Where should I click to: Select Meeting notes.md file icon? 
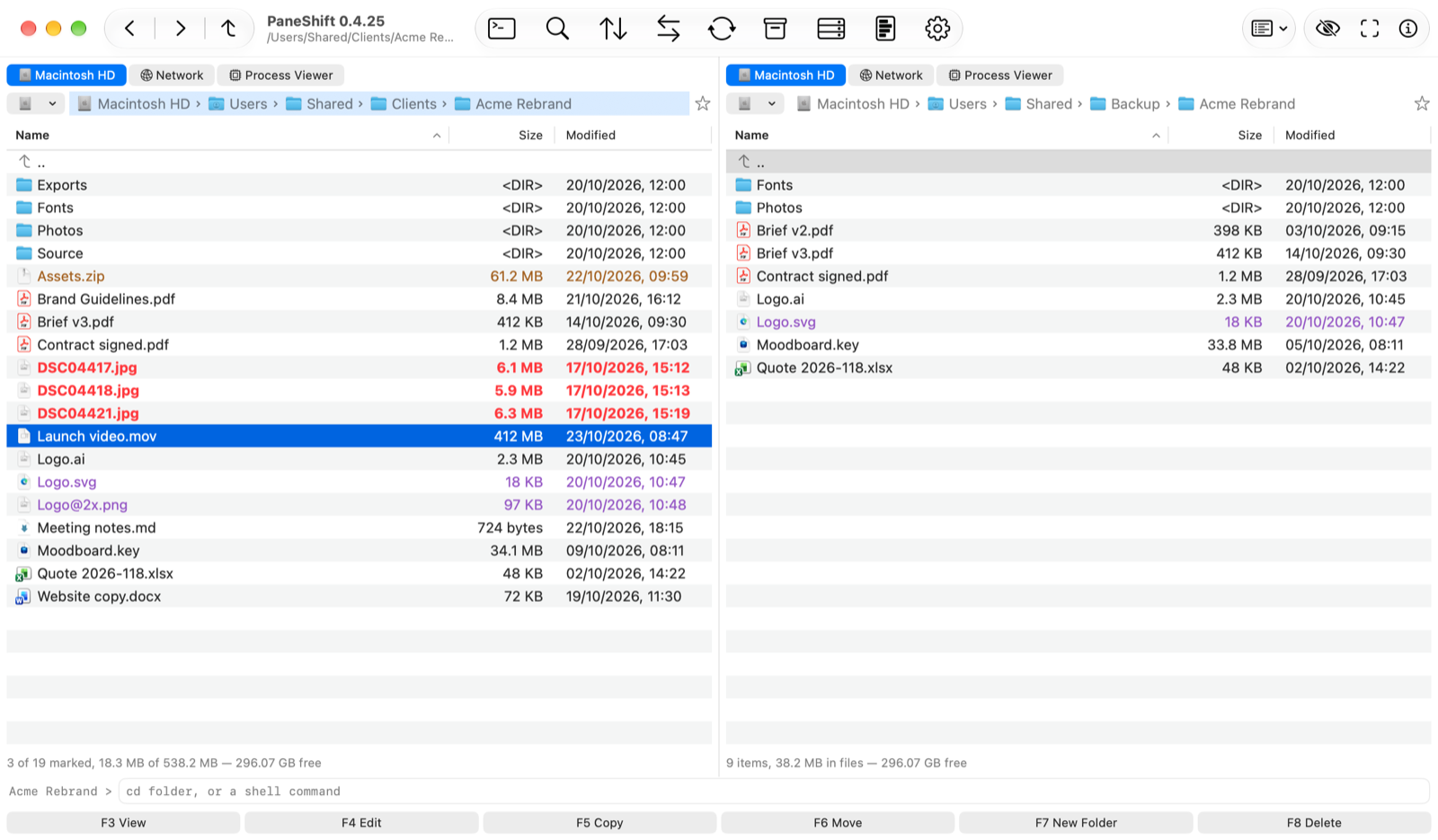click(24, 528)
